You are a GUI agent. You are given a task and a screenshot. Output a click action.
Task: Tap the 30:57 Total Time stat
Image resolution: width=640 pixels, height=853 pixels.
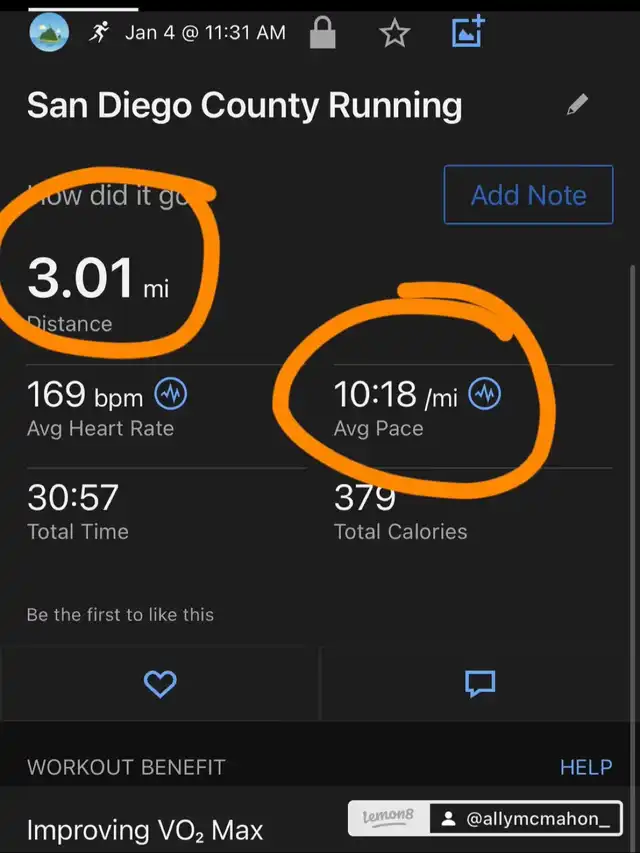[x=78, y=512]
